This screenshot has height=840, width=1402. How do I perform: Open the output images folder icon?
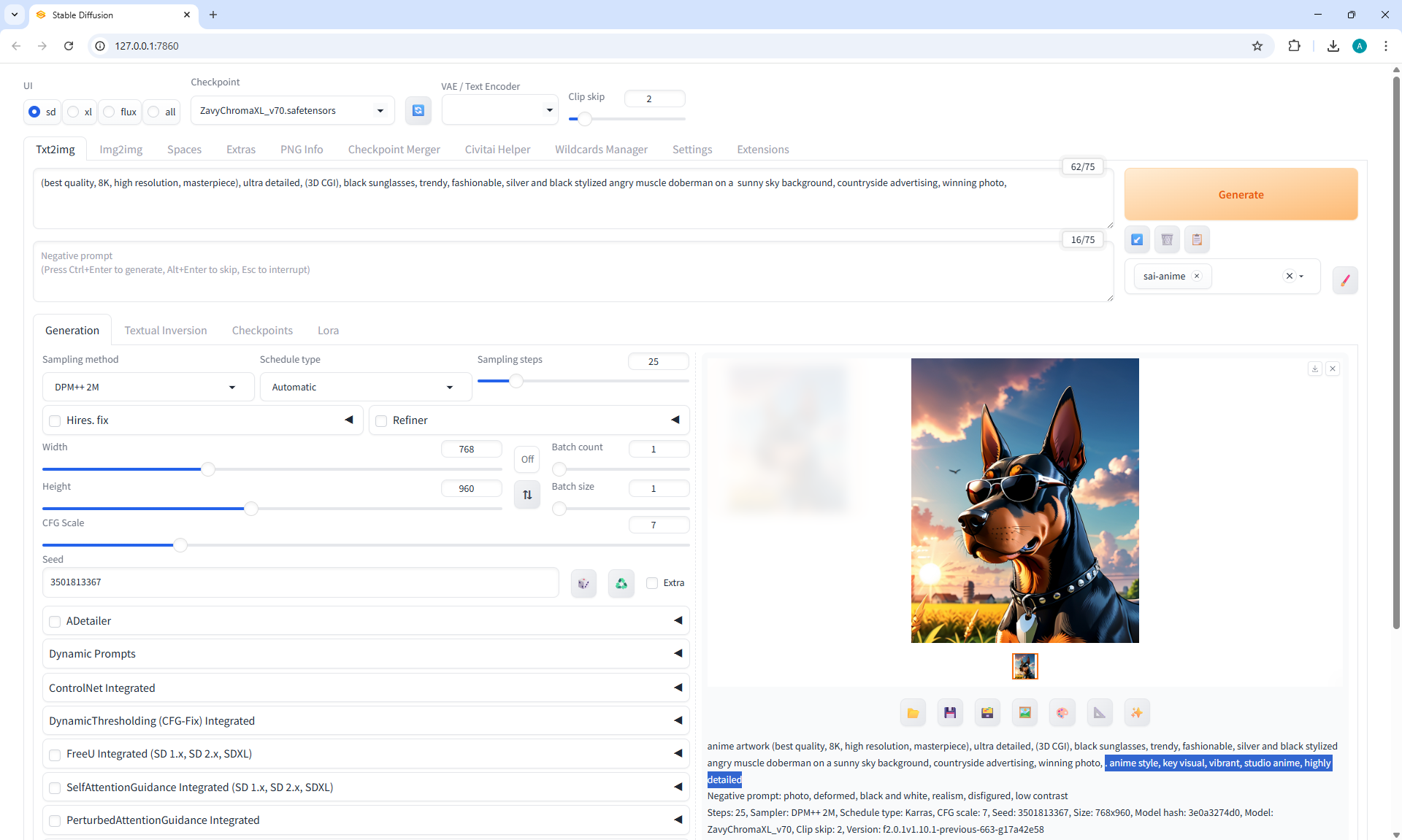[913, 713]
